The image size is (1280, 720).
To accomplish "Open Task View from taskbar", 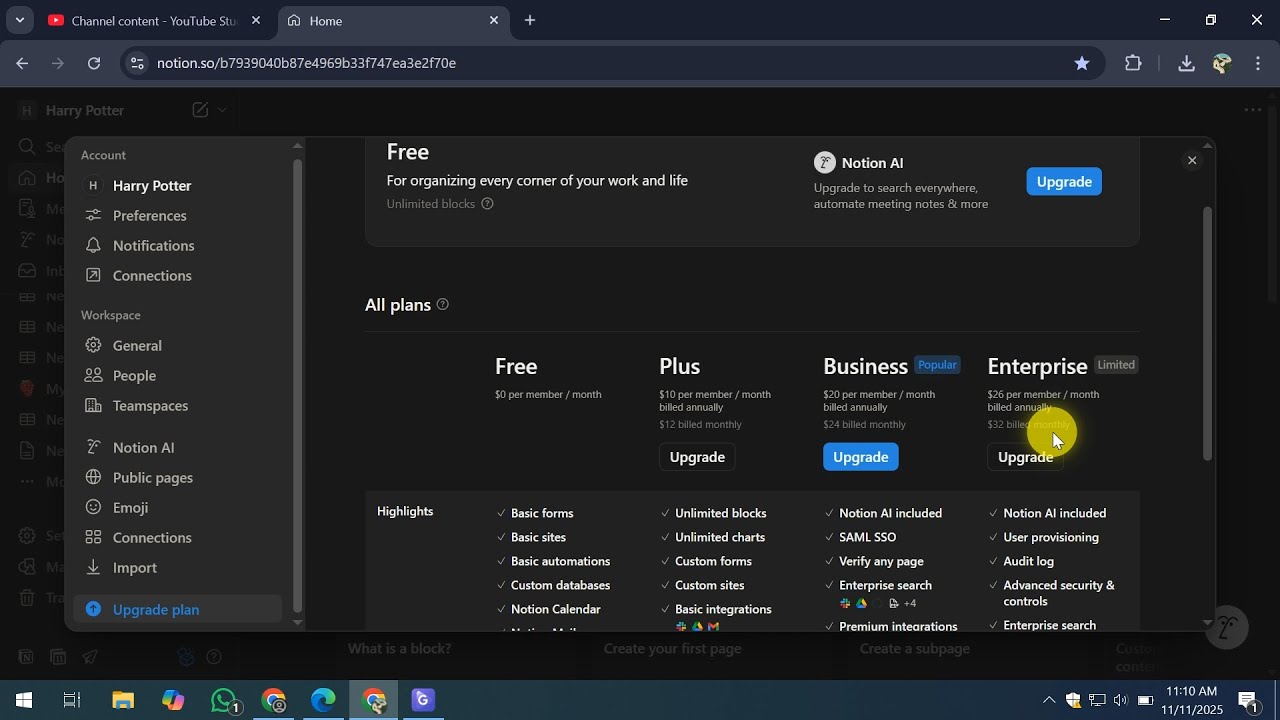I will 72,700.
